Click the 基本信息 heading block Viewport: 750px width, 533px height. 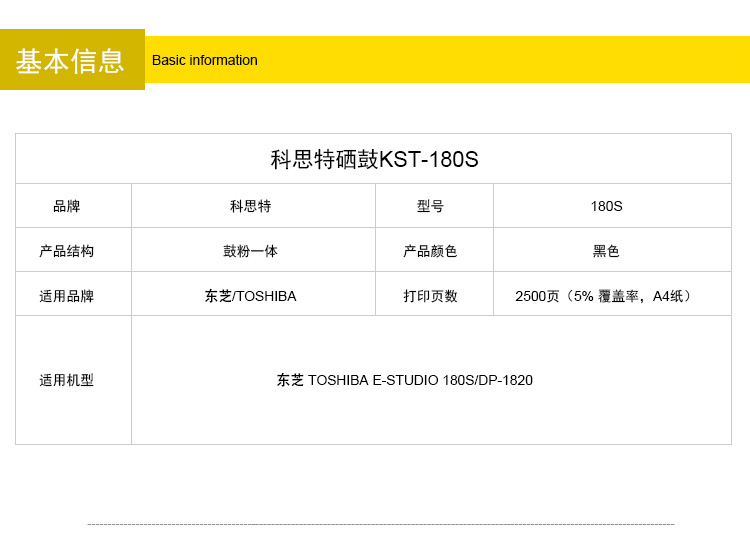[x=71, y=60]
